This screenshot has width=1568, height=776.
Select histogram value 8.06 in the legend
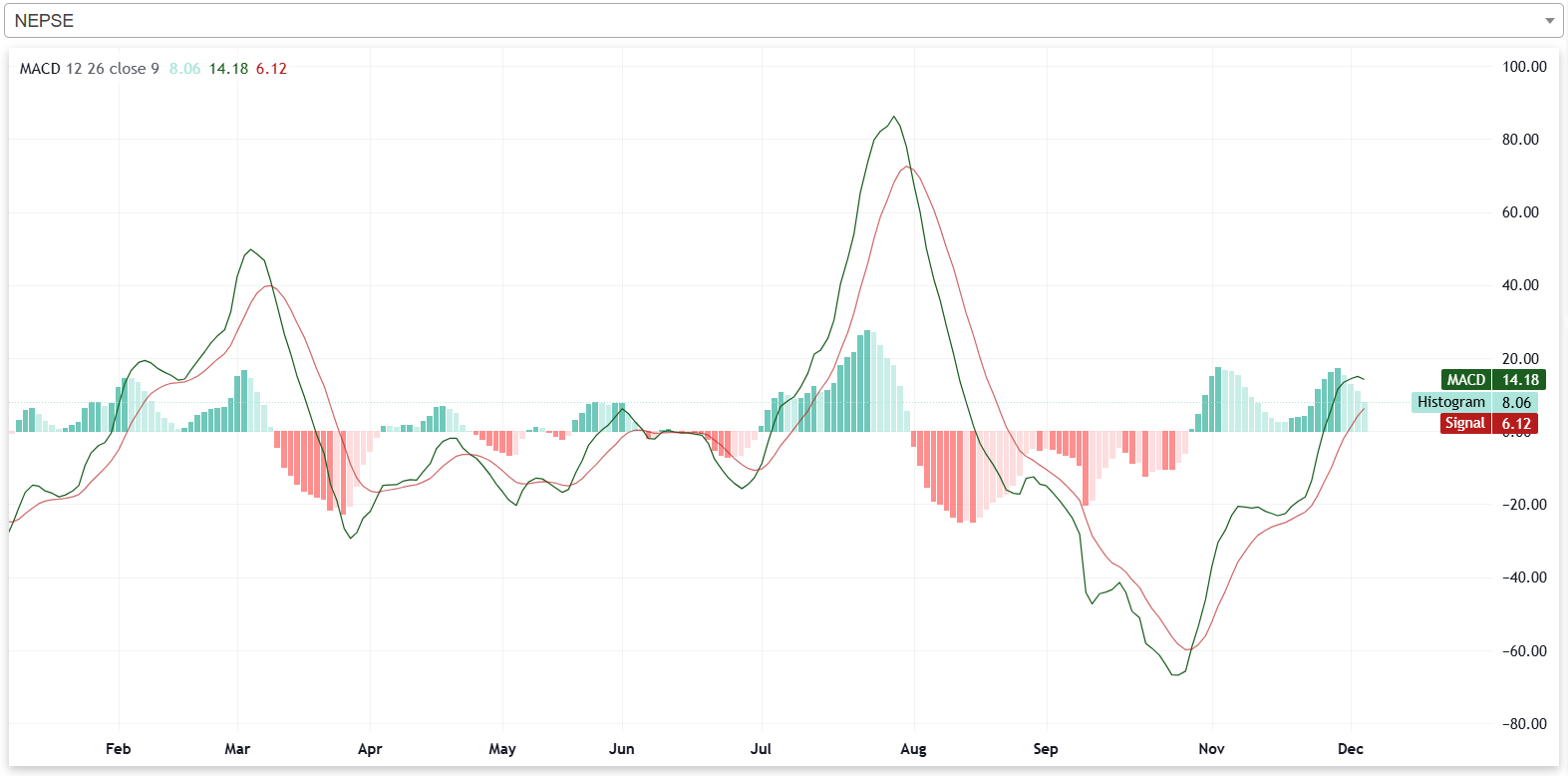point(184,69)
